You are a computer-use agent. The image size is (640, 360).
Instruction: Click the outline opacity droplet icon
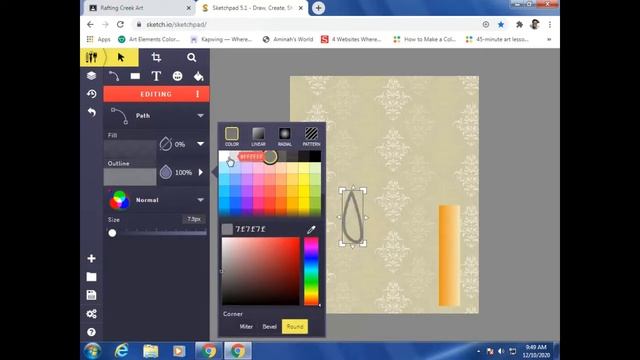click(166, 172)
